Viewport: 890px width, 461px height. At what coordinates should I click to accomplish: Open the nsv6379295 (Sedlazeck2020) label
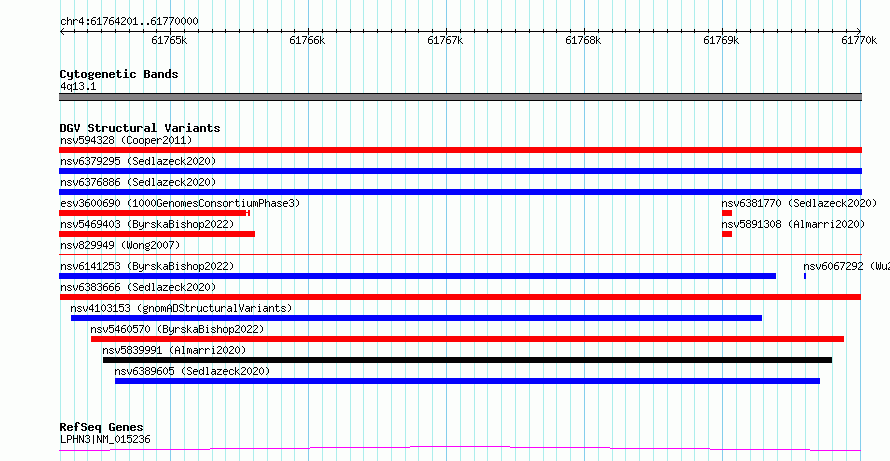pos(138,161)
